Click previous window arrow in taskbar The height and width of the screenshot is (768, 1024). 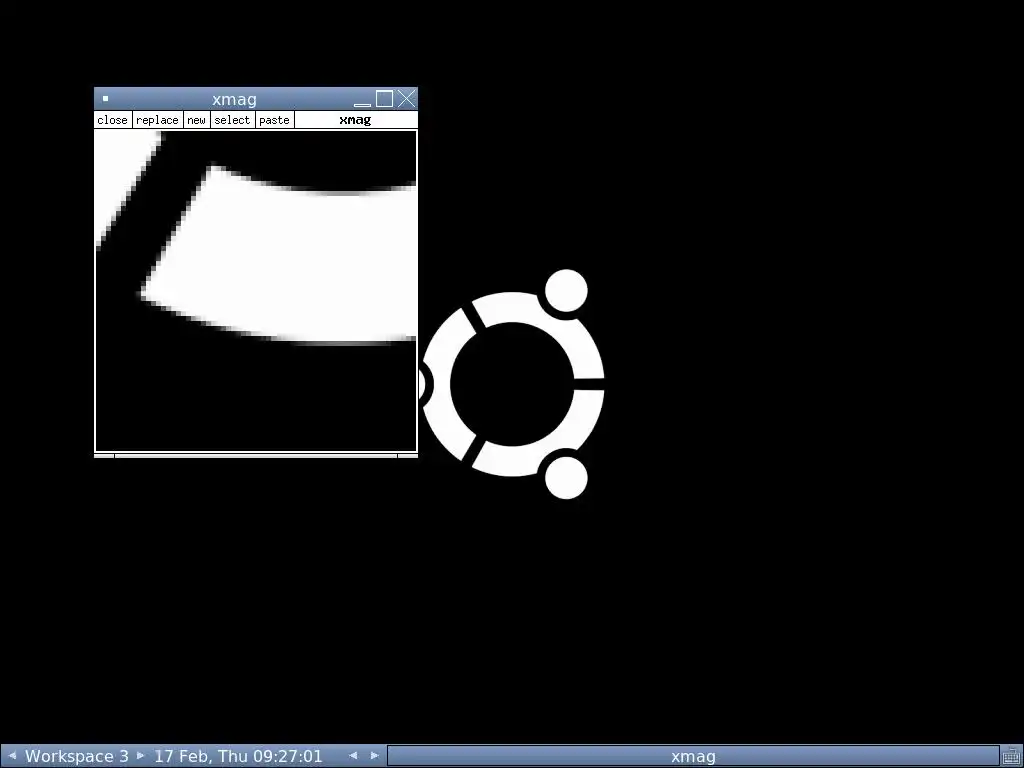(353, 756)
